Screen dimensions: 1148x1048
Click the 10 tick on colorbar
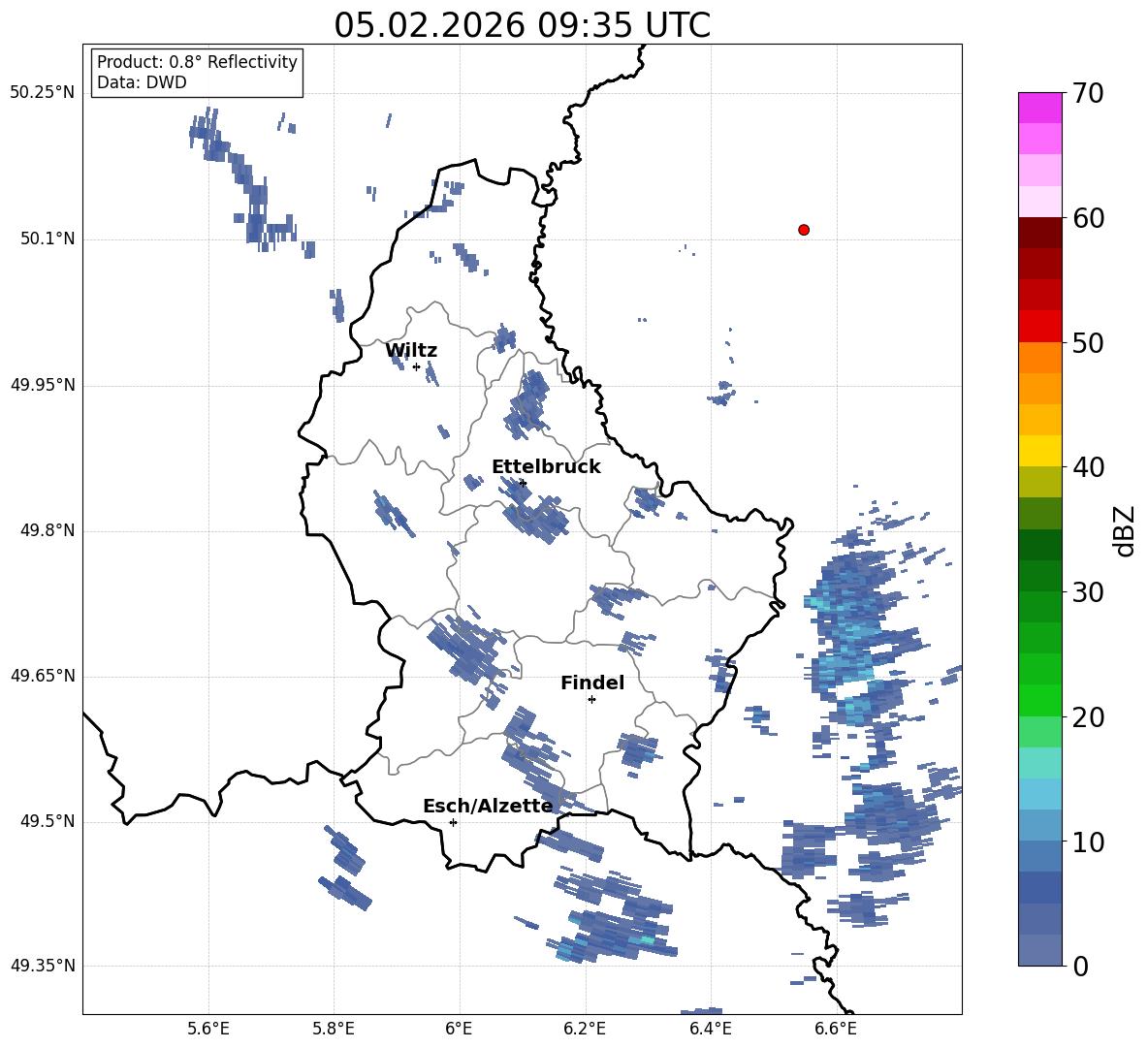(x=1089, y=842)
